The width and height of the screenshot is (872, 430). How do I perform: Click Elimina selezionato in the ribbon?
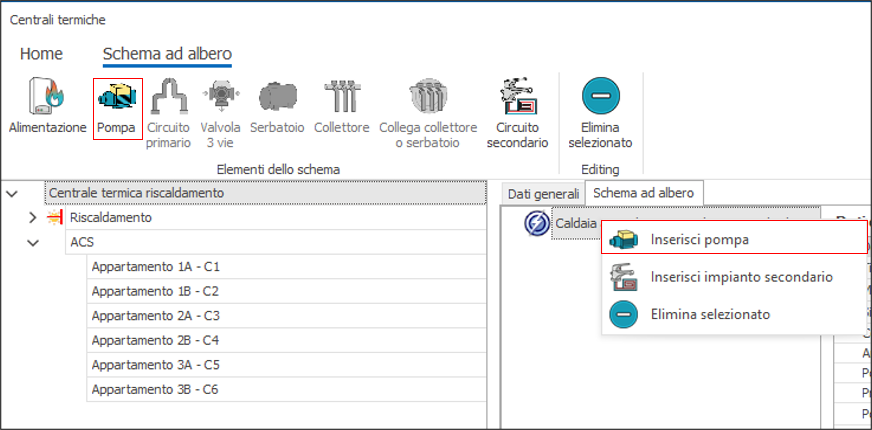[600, 99]
